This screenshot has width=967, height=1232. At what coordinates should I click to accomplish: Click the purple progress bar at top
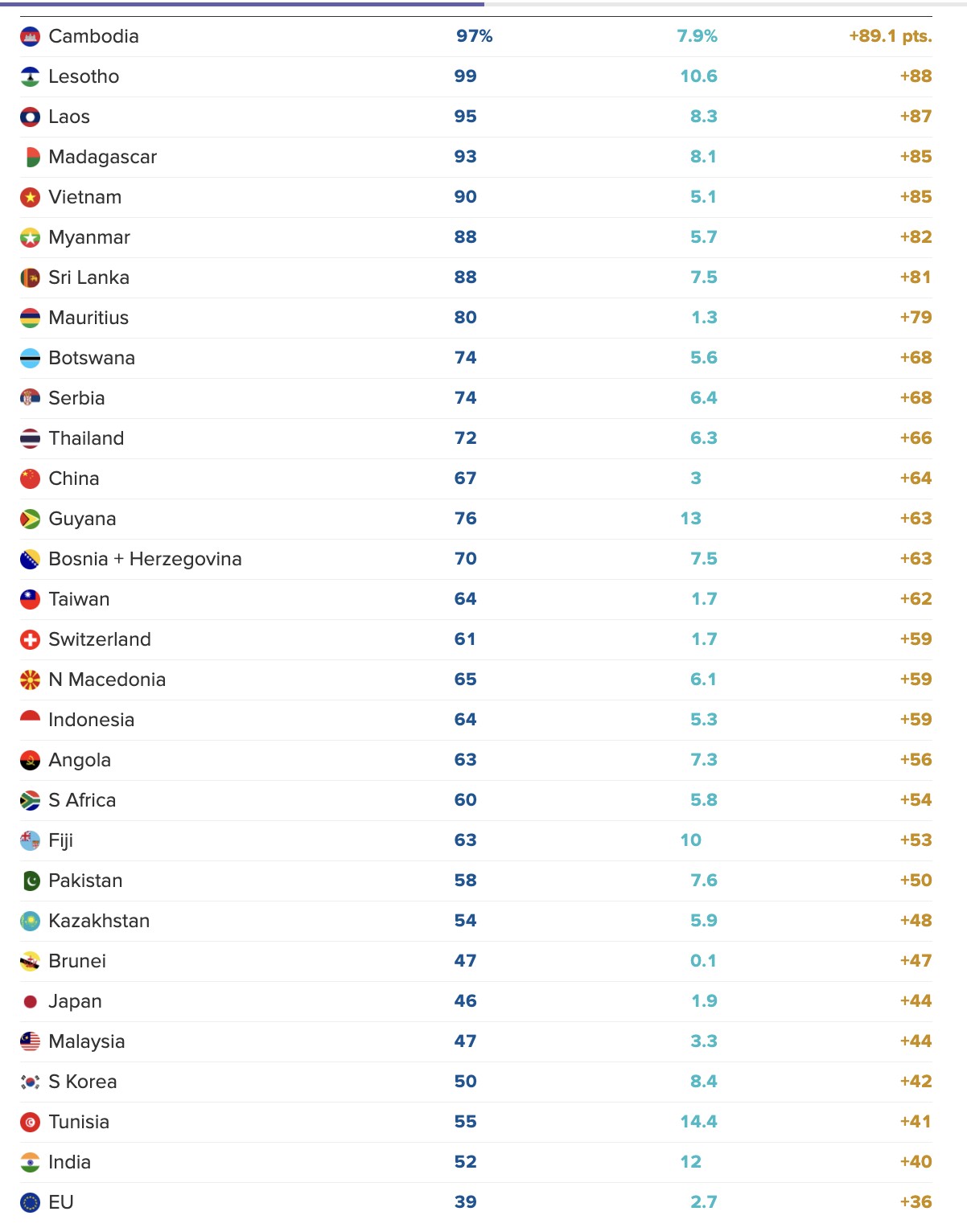tap(252, 4)
